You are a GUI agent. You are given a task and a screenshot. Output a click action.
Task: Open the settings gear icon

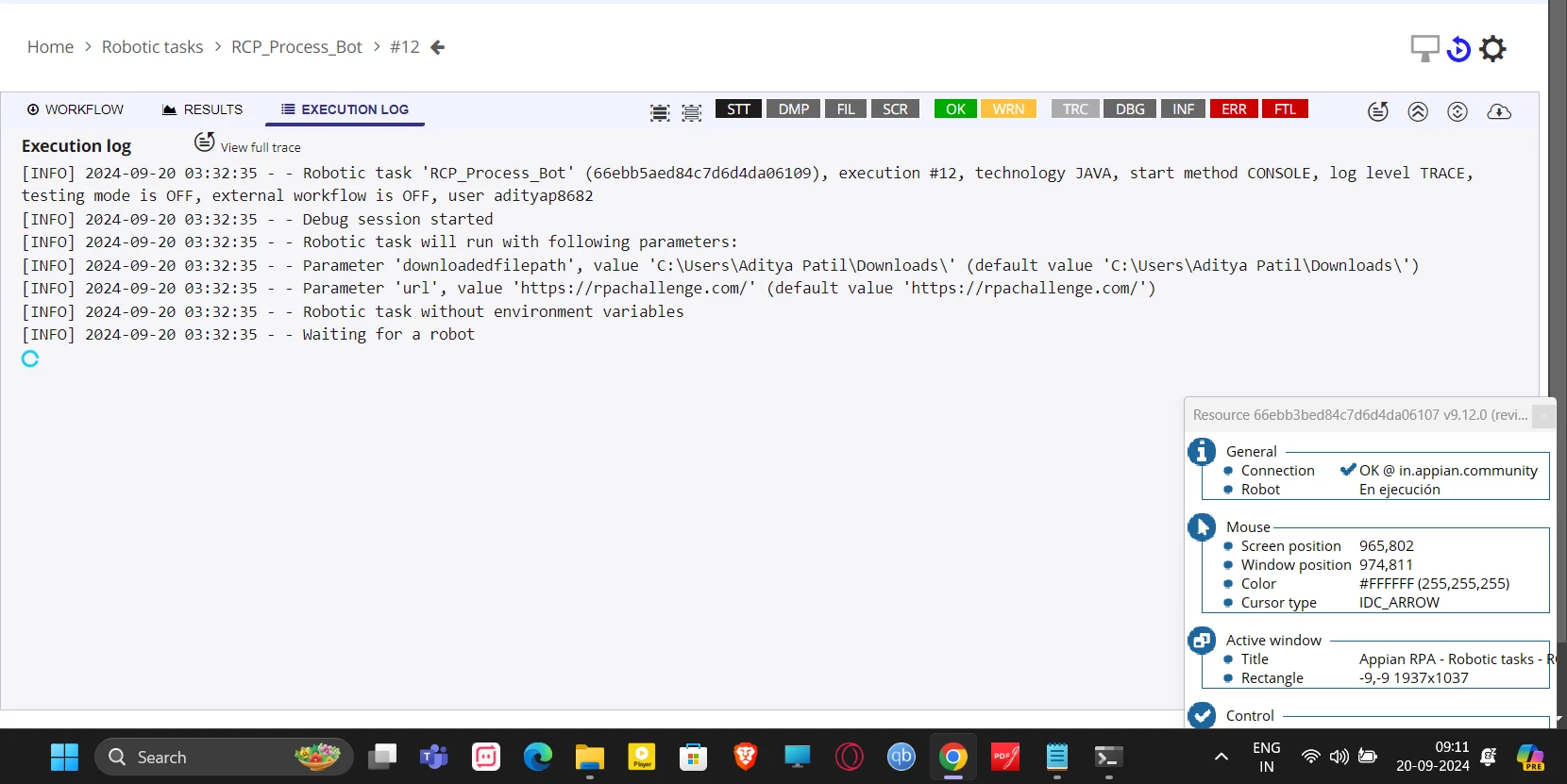[x=1492, y=48]
